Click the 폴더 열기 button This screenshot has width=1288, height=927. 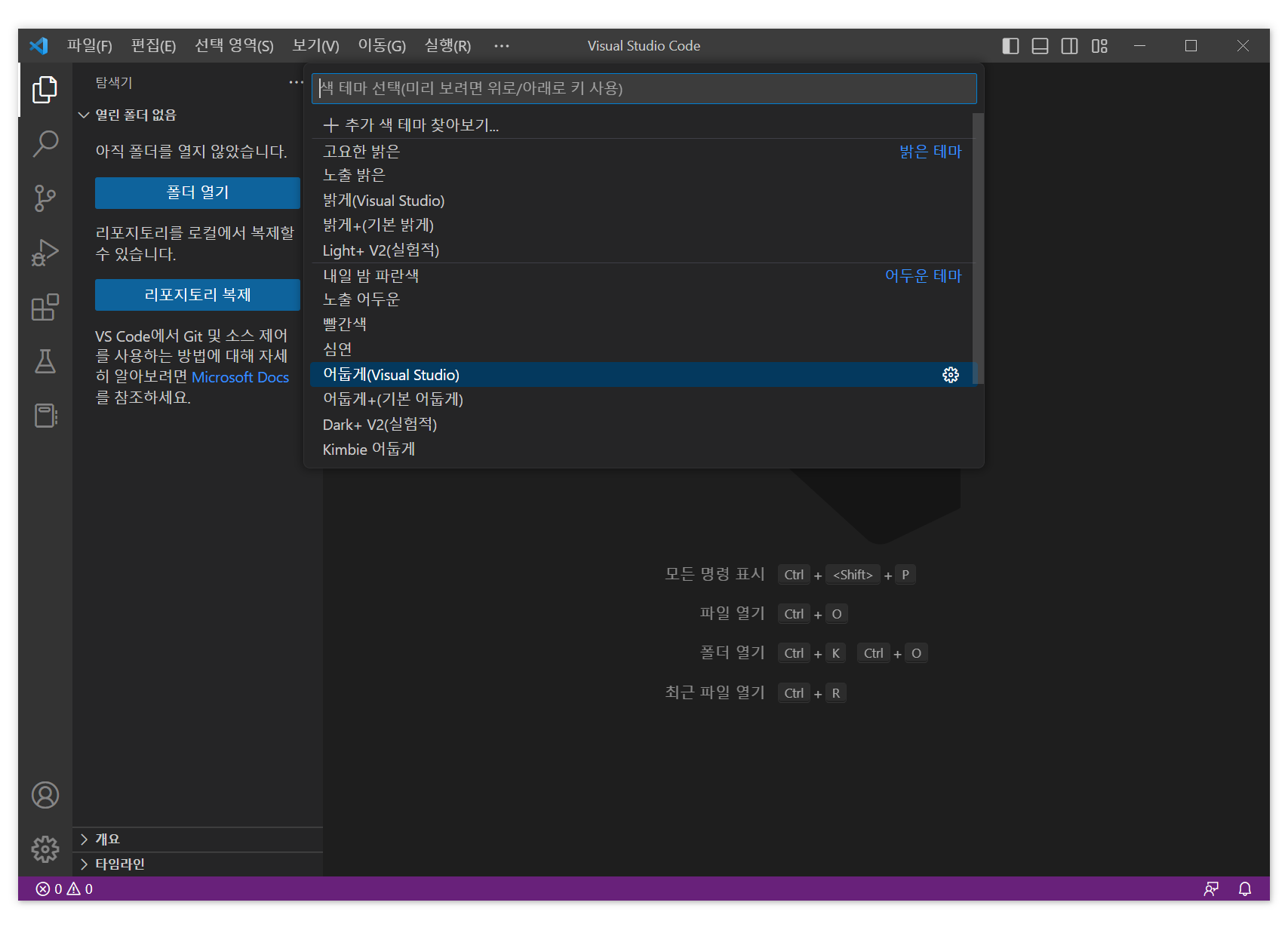pos(198,192)
